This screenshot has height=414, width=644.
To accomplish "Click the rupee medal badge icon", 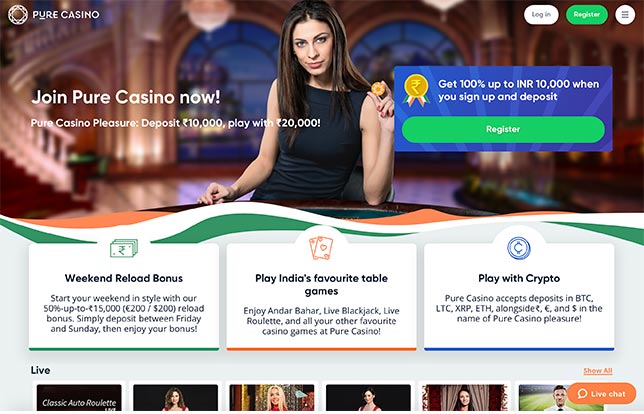I will coord(416,90).
